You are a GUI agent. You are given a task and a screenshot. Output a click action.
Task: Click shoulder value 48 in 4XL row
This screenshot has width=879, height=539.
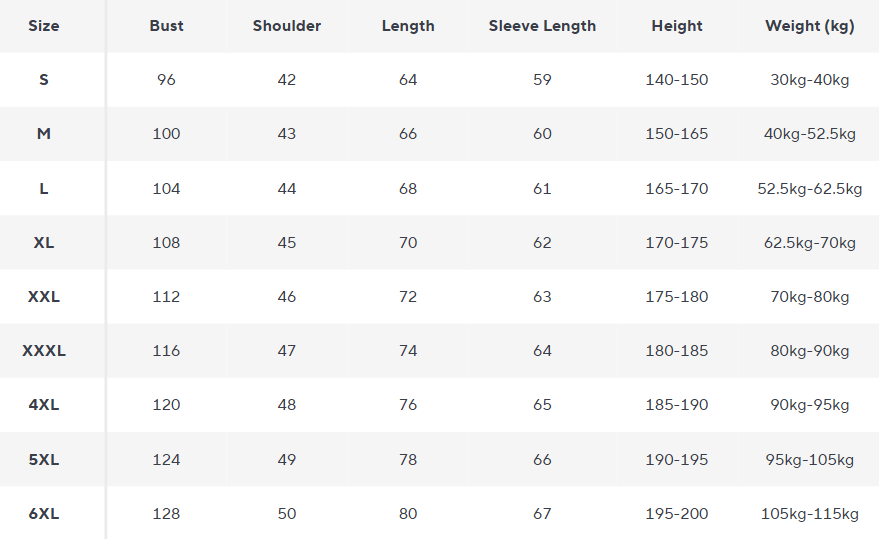(x=287, y=405)
